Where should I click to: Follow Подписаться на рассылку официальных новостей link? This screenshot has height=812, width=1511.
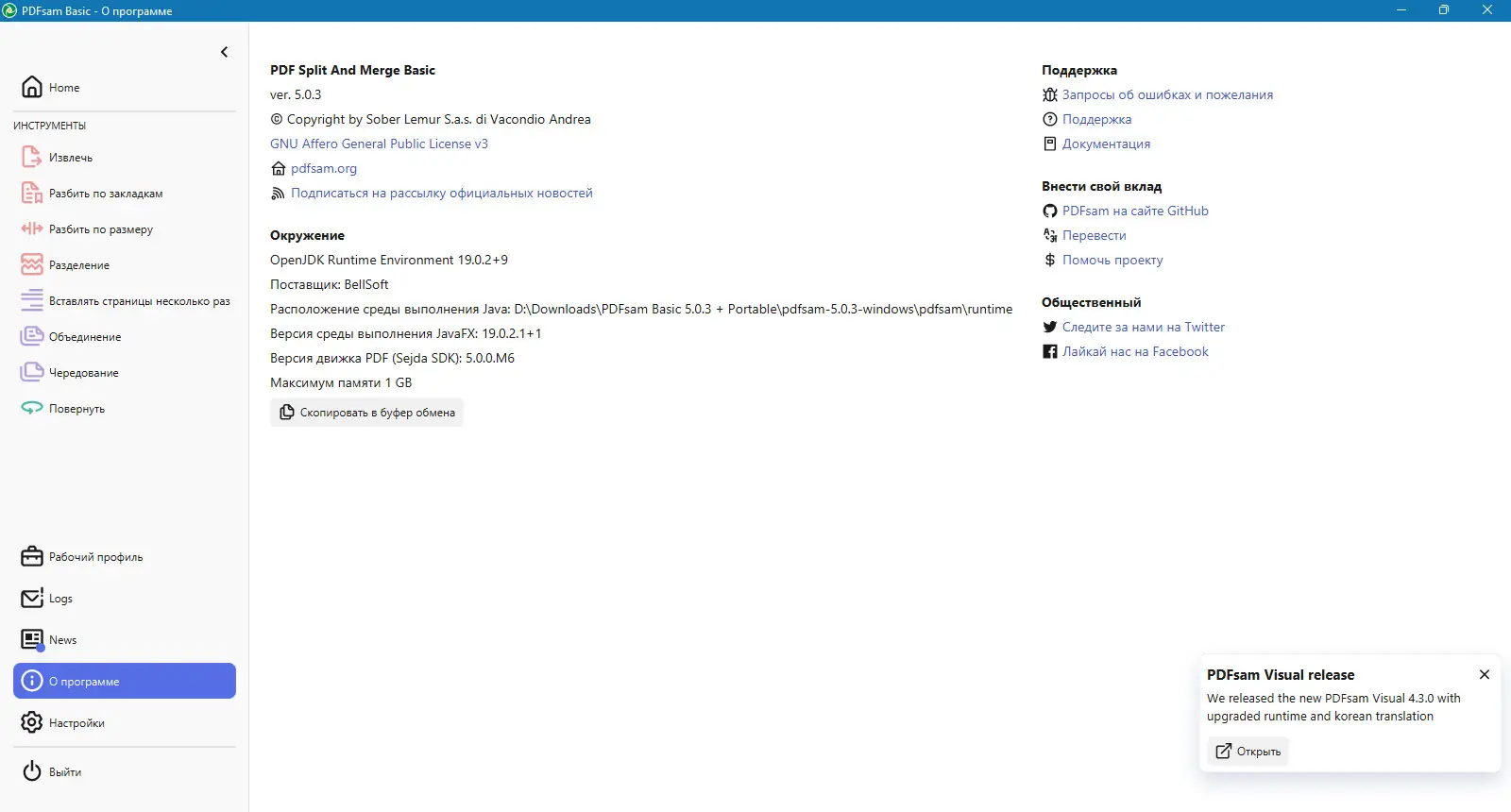point(442,193)
